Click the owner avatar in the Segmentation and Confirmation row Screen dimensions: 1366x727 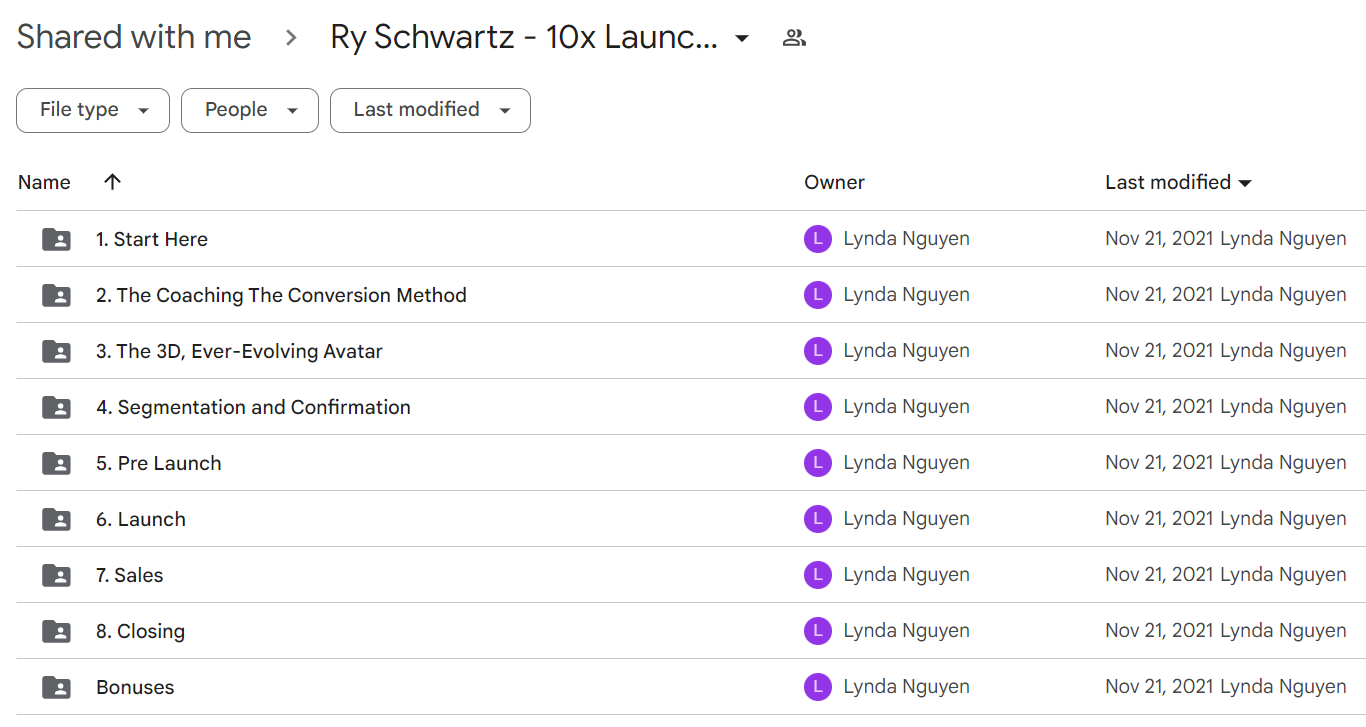click(x=818, y=407)
